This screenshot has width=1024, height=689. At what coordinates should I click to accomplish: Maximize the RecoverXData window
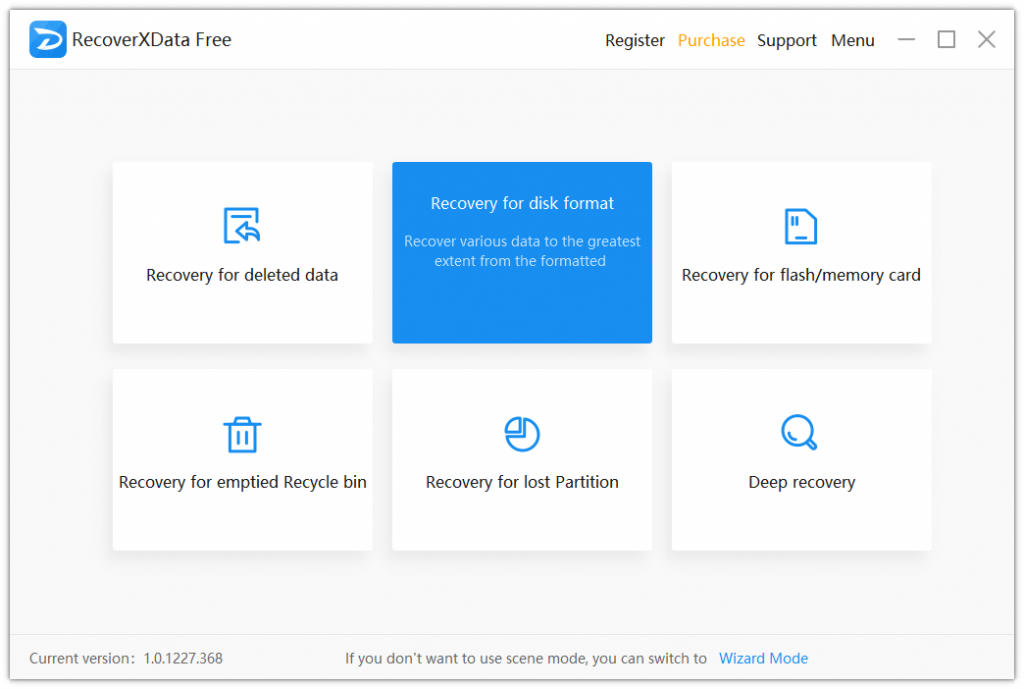pos(946,40)
